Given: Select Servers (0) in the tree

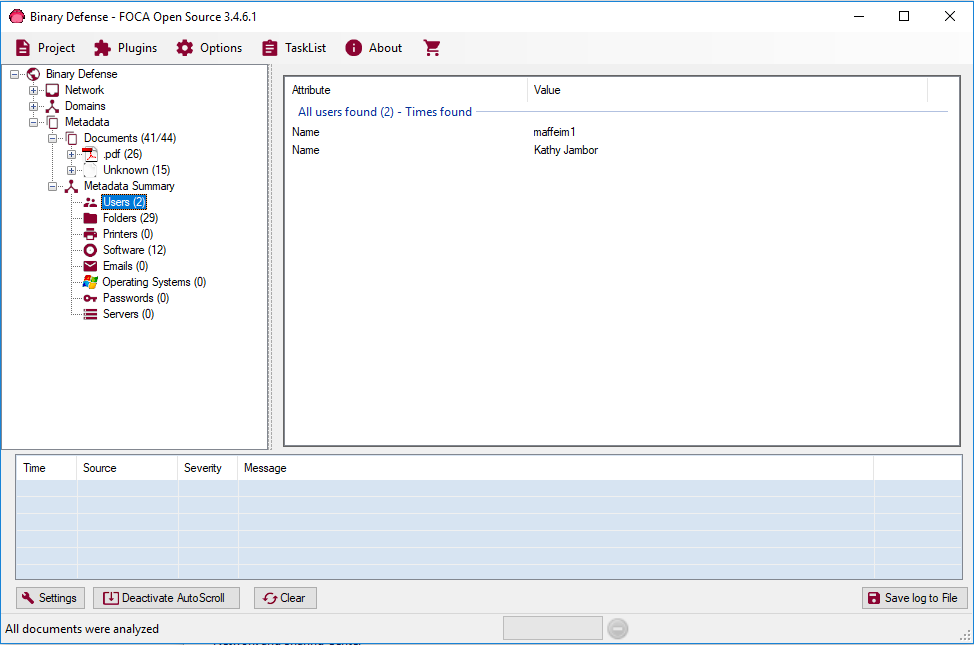Looking at the screenshot, I should pyautogui.click(x=129, y=314).
